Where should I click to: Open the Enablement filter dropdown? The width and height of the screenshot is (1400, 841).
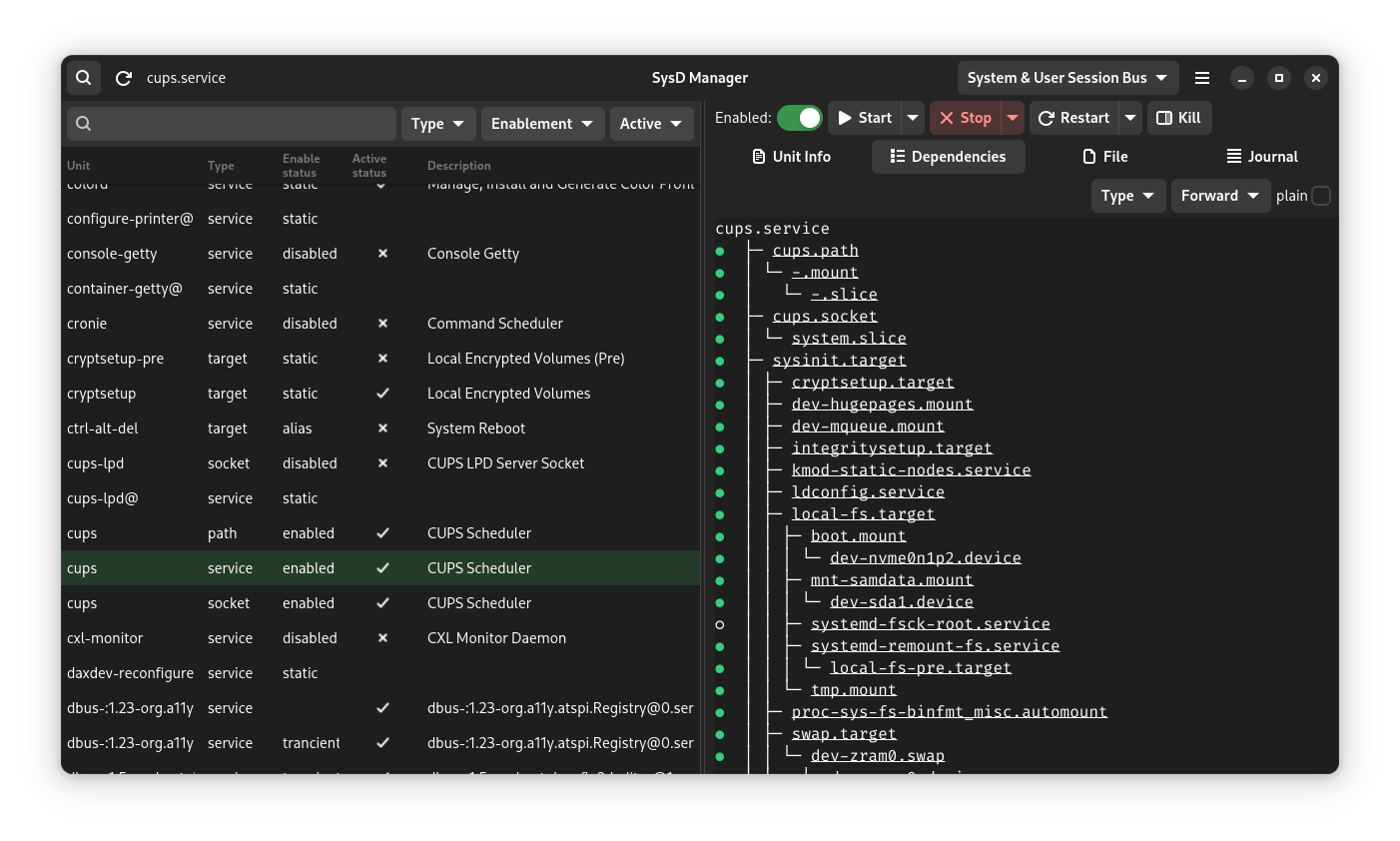point(542,124)
